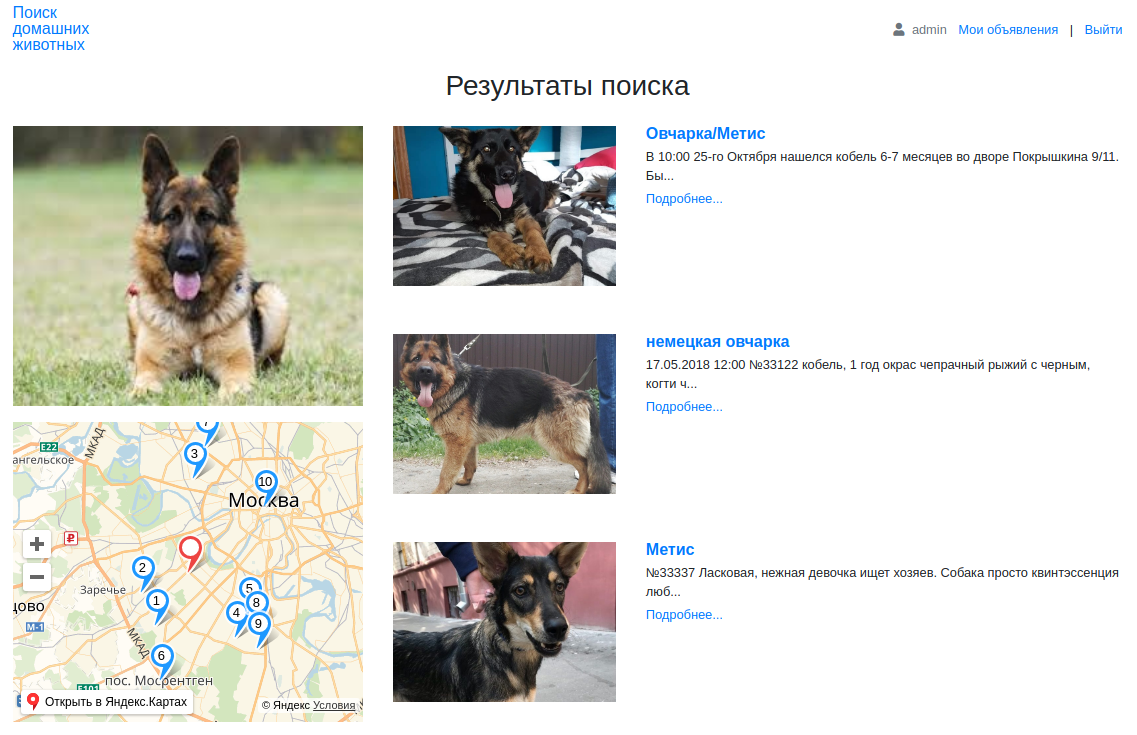Image resolution: width=1137 pixels, height=735 pixels.
Task: Click Подробнее under немецкая овчарка
Action: point(684,407)
